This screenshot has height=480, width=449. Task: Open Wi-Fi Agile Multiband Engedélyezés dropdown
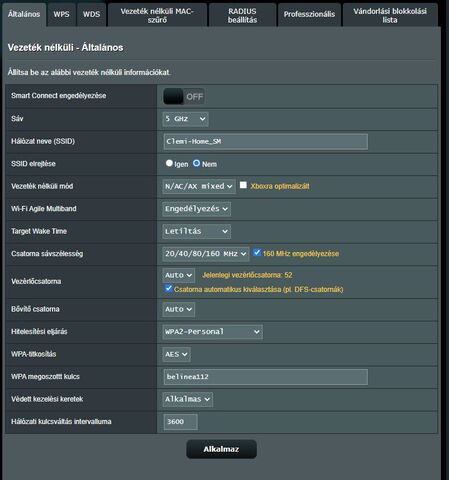click(197, 209)
